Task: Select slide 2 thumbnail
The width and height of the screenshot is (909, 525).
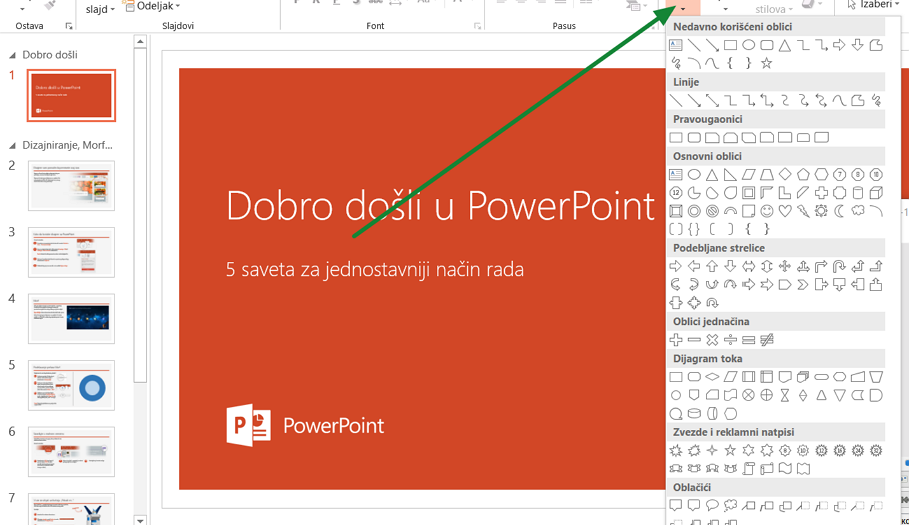Action: pos(71,185)
